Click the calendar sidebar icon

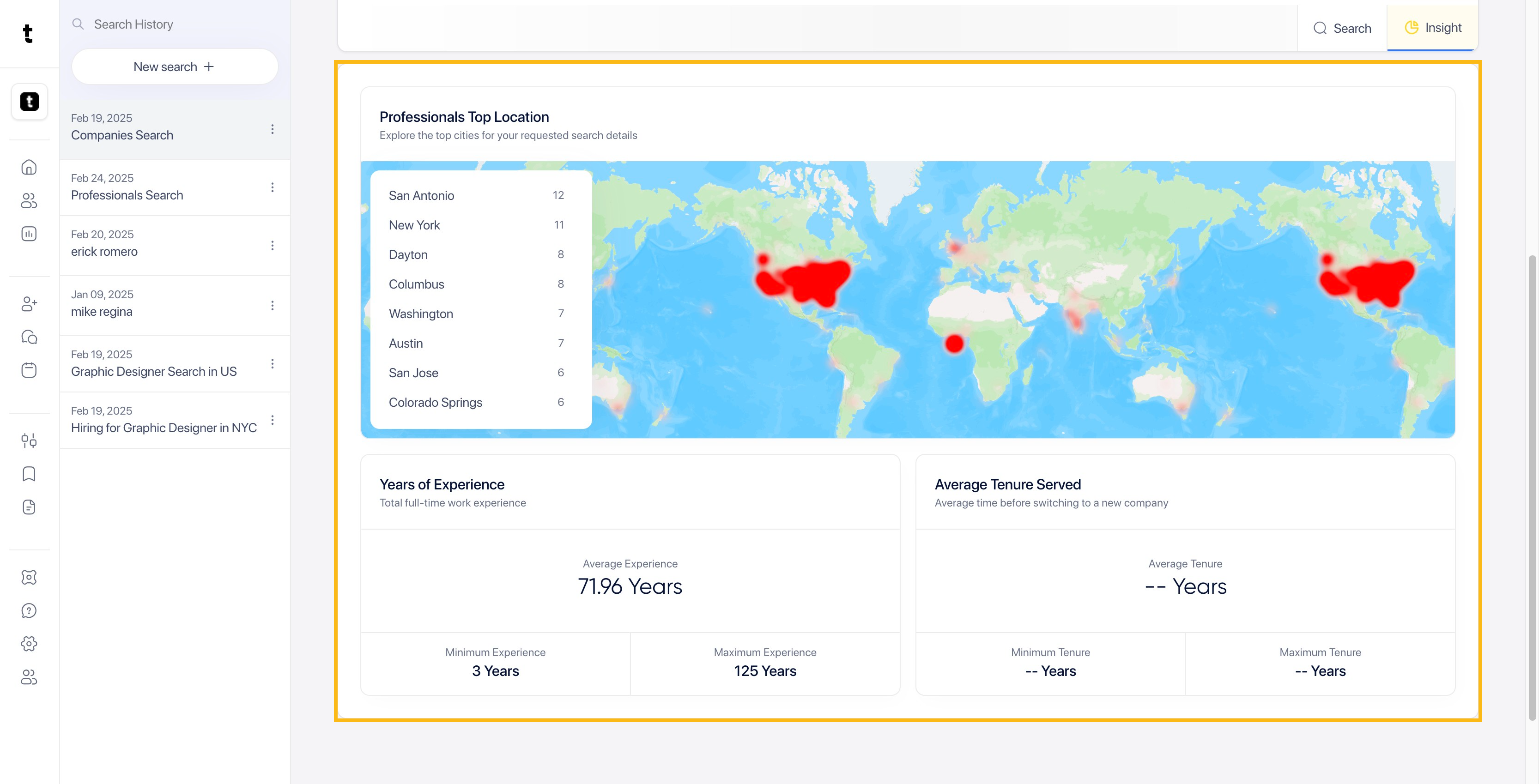click(x=29, y=370)
